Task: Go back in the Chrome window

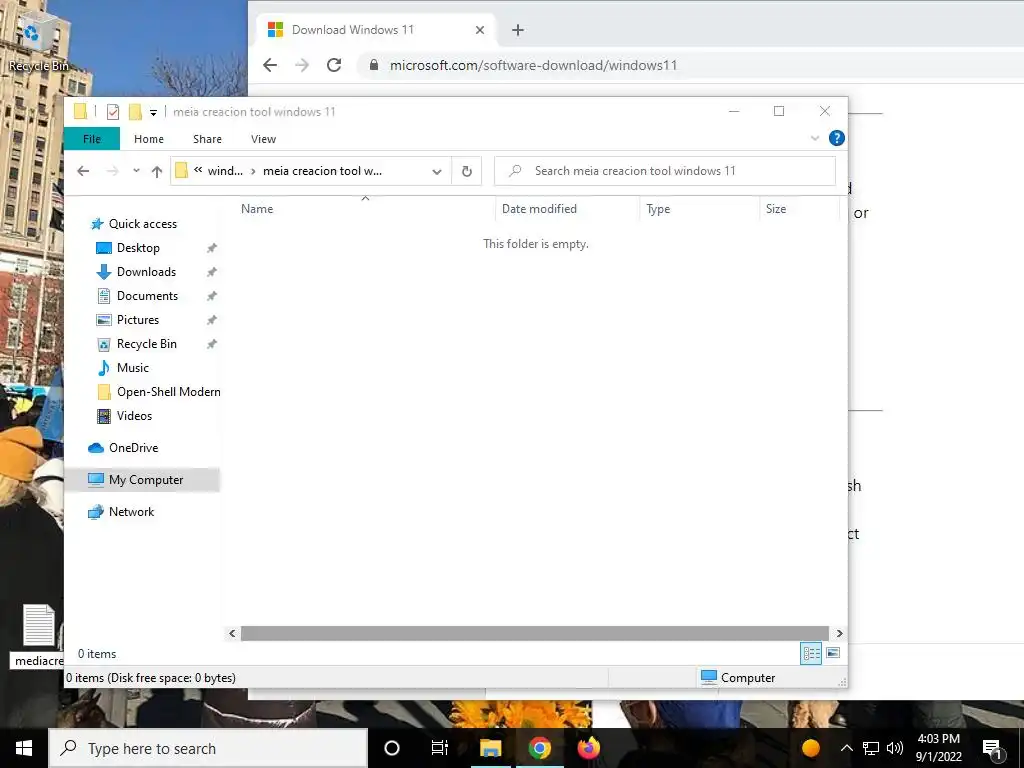Action: [270, 65]
